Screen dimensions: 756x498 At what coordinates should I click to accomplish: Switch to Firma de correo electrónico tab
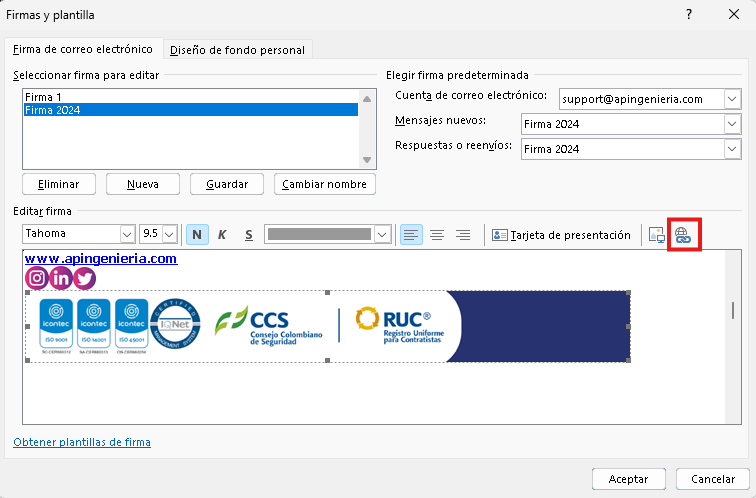83,49
